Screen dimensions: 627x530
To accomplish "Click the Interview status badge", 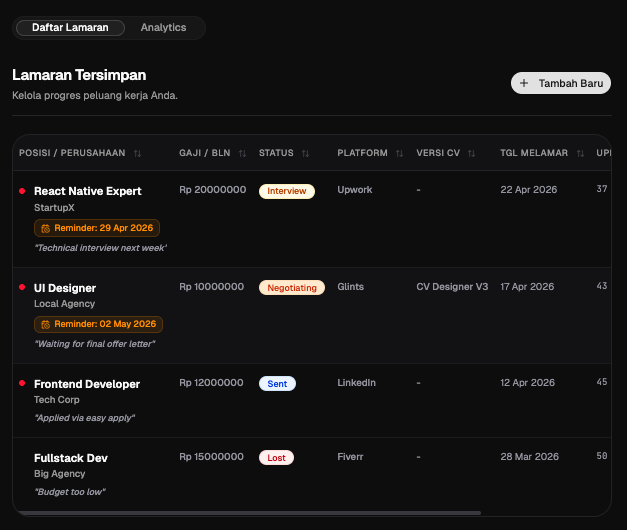I will [287, 191].
